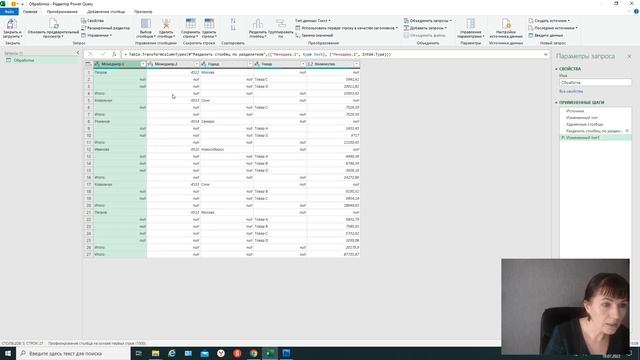Click Remove Rows (Удалить строки) icon

(x=209, y=24)
